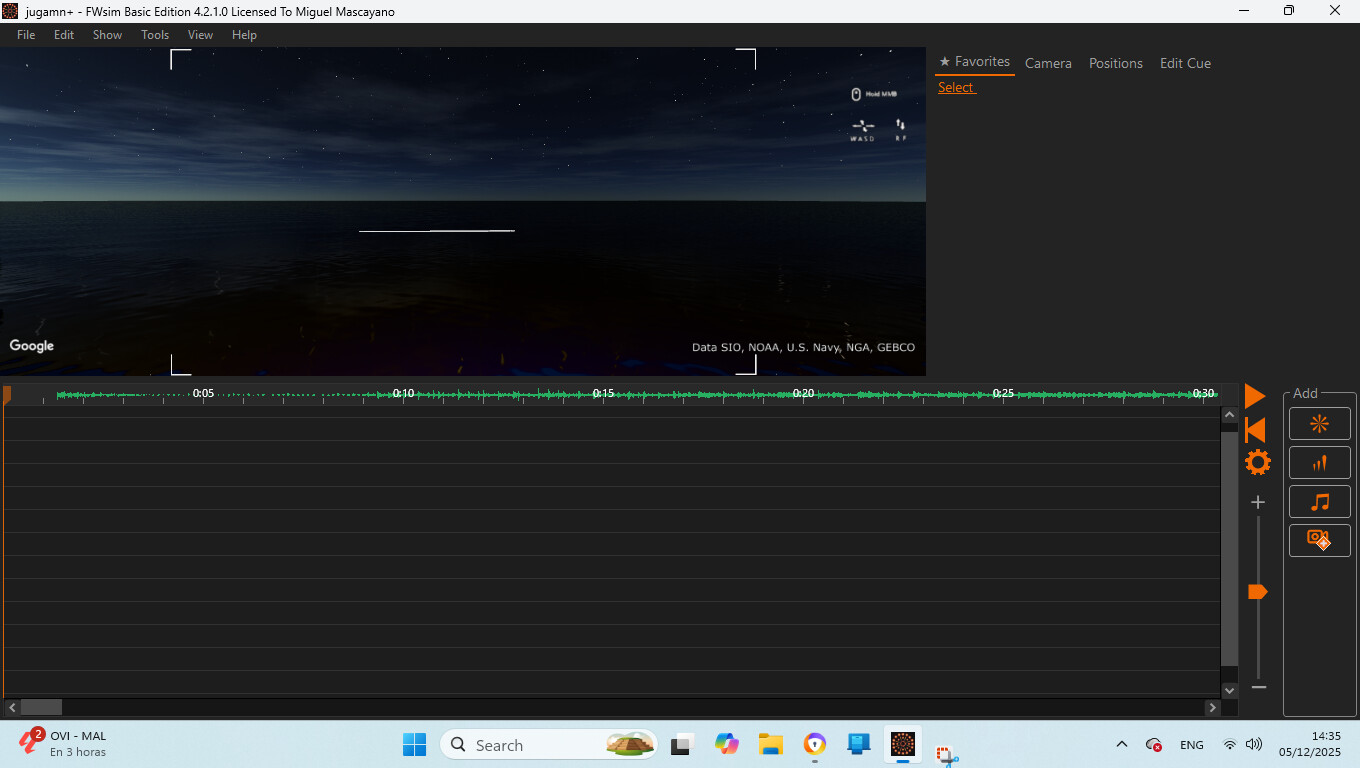Open the File menu

(x=26, y=35)
